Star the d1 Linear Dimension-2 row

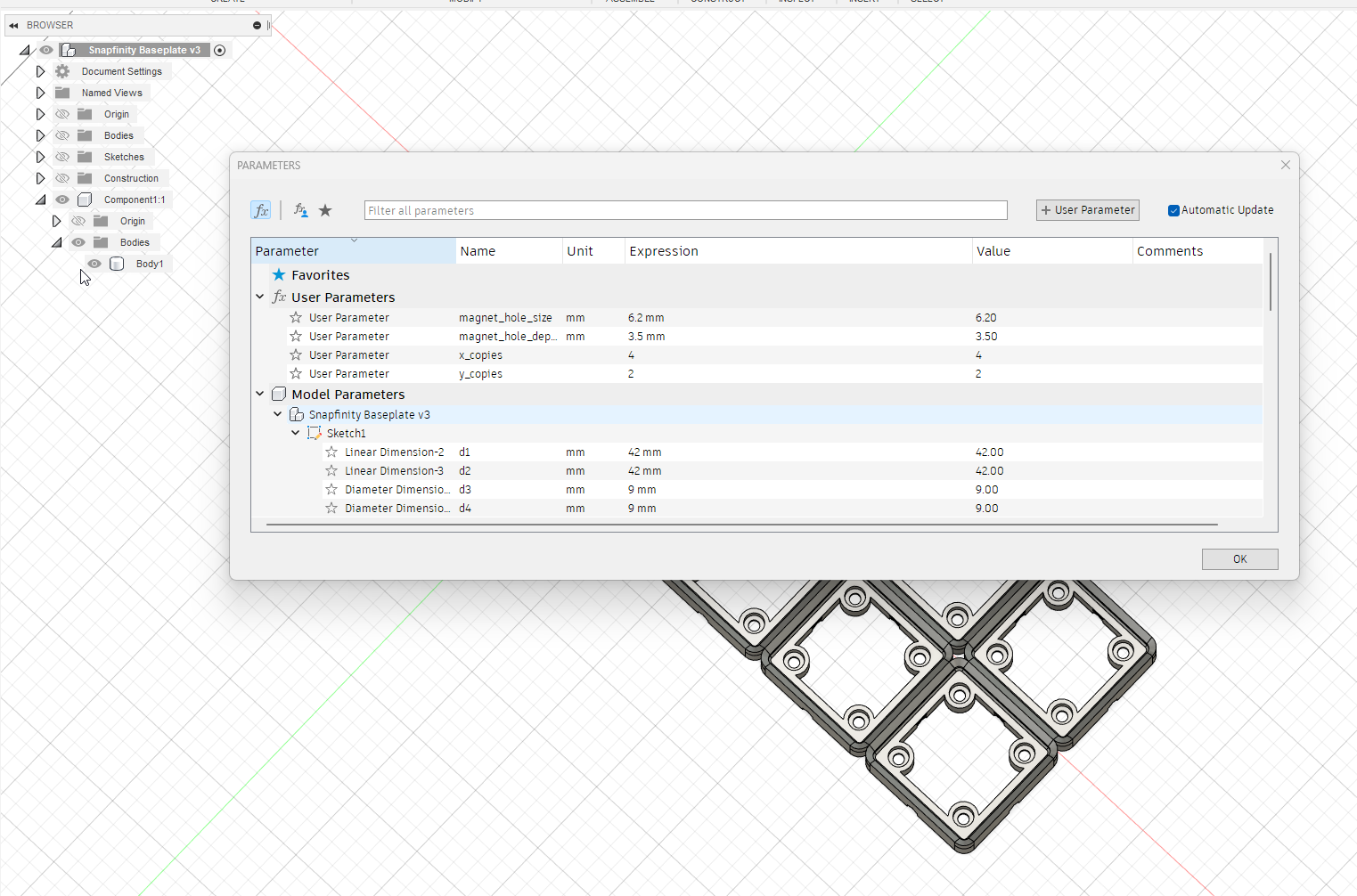point(331,452)
